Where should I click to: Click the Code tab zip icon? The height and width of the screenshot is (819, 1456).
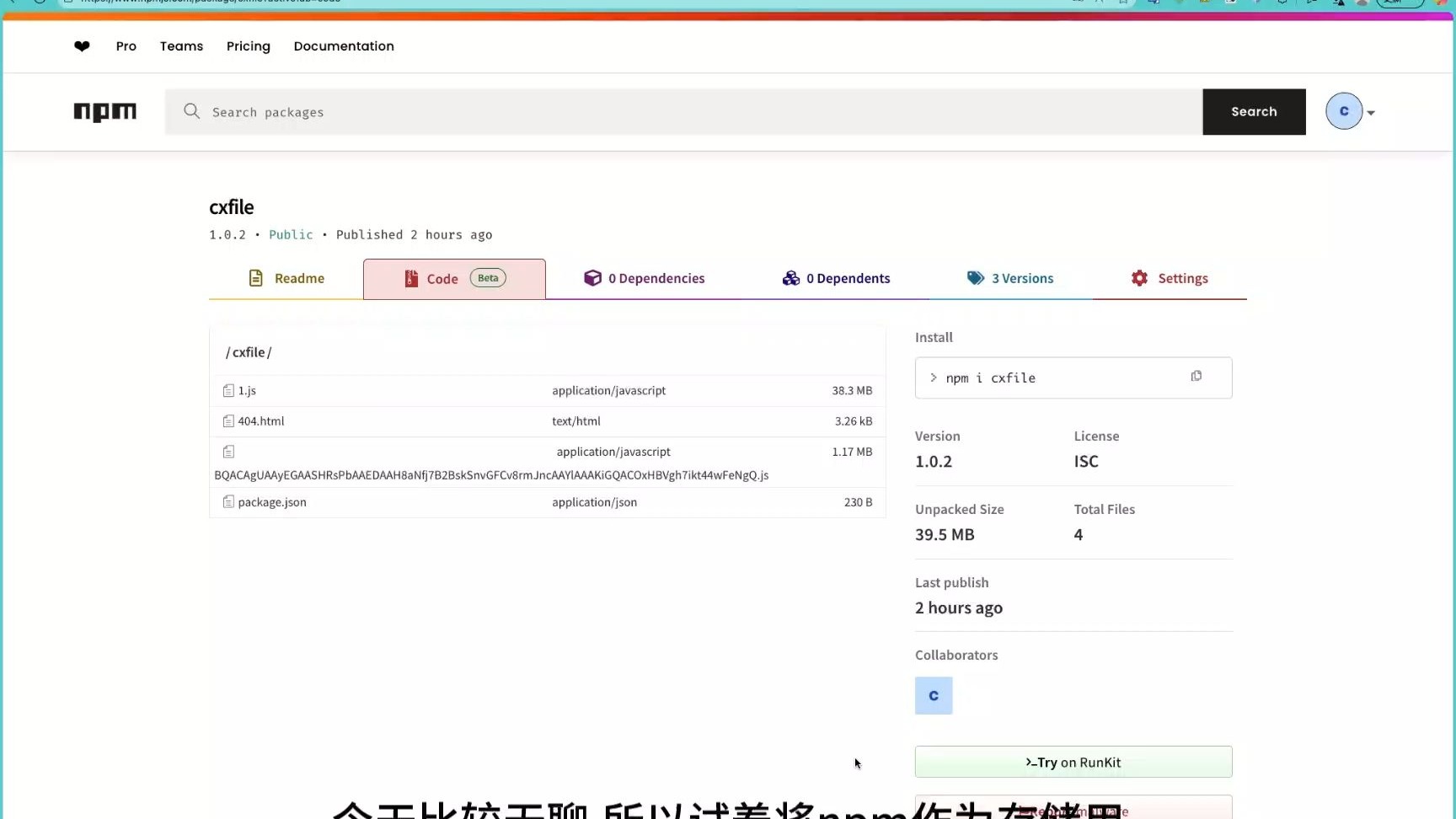411,279
